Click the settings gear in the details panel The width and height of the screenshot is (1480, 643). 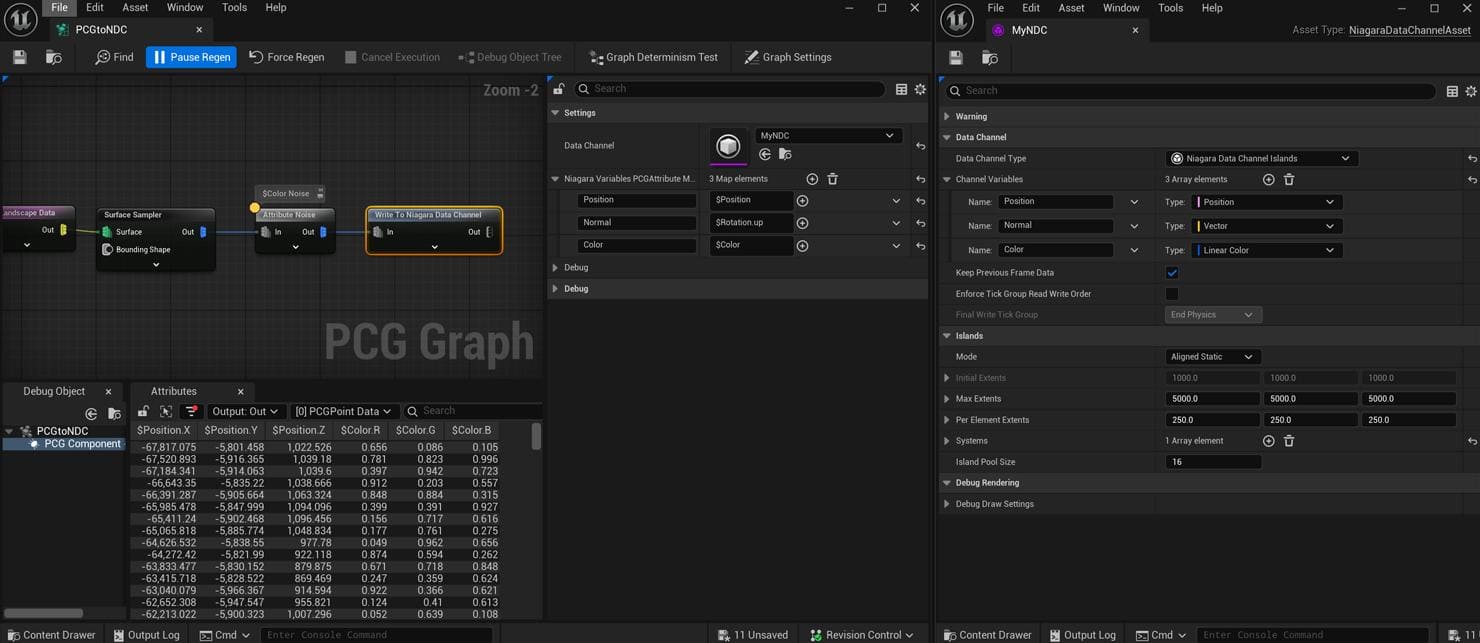[920, 89]
